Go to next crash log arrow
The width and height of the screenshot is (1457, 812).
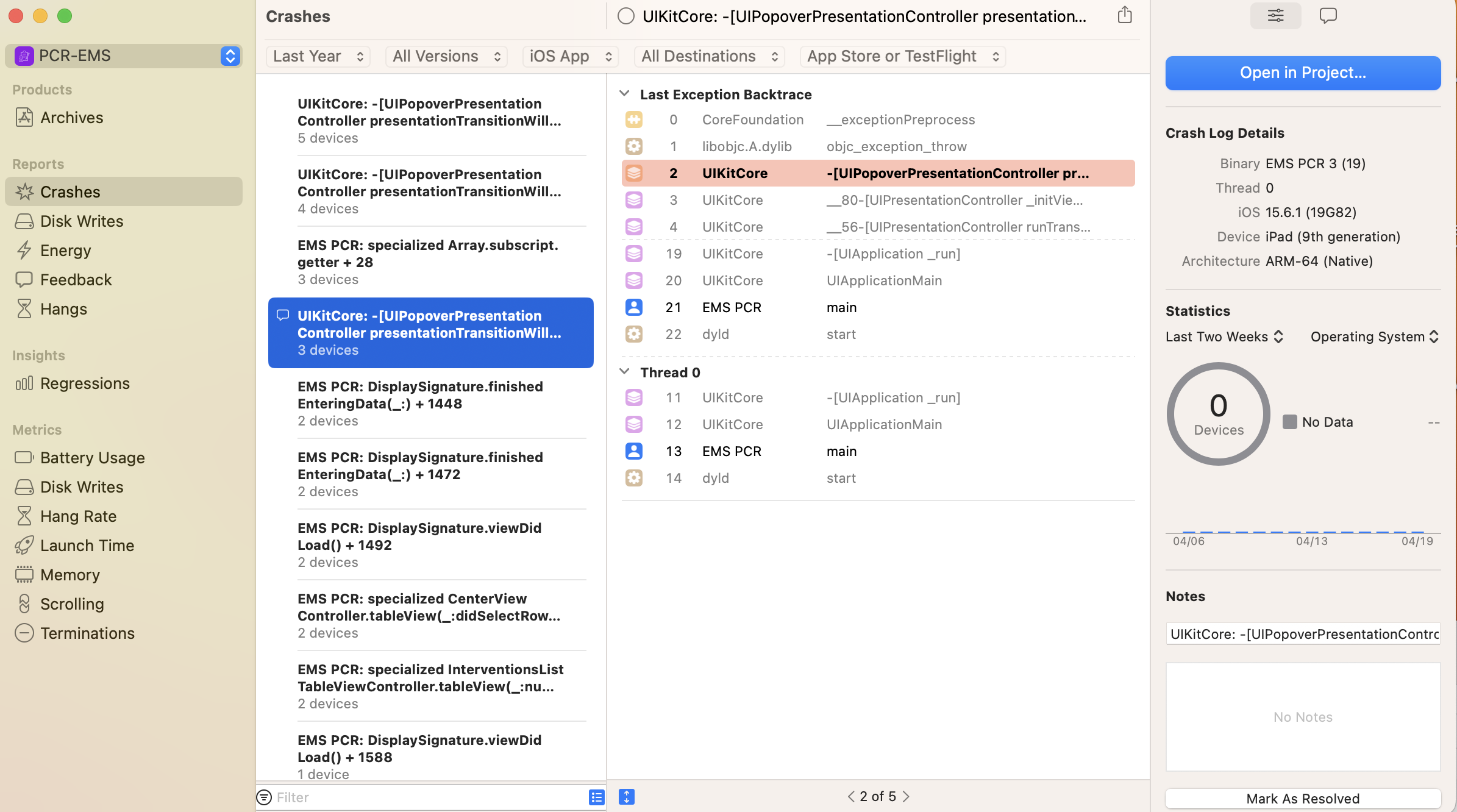906,797
